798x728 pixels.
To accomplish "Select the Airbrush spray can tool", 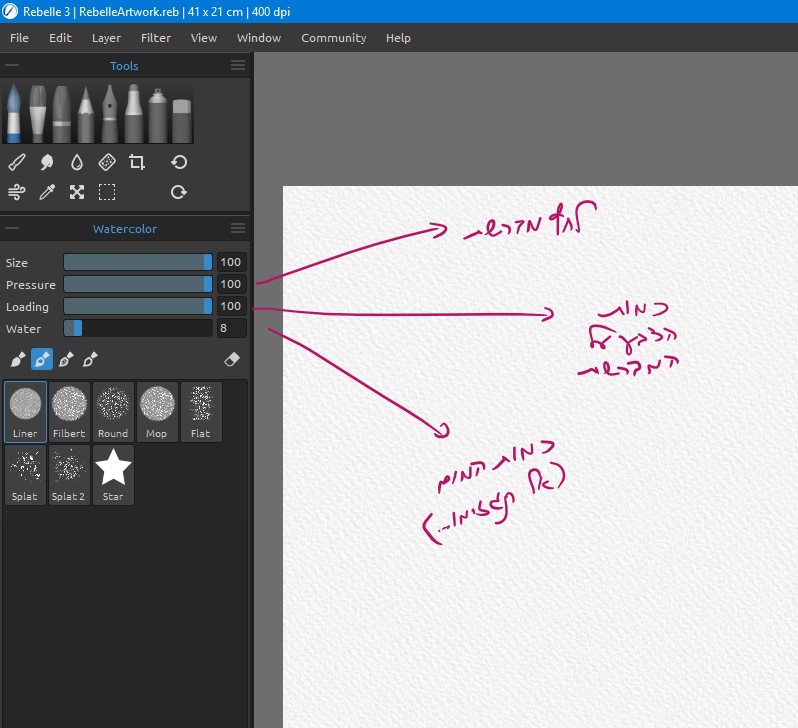I will (157, 114).
